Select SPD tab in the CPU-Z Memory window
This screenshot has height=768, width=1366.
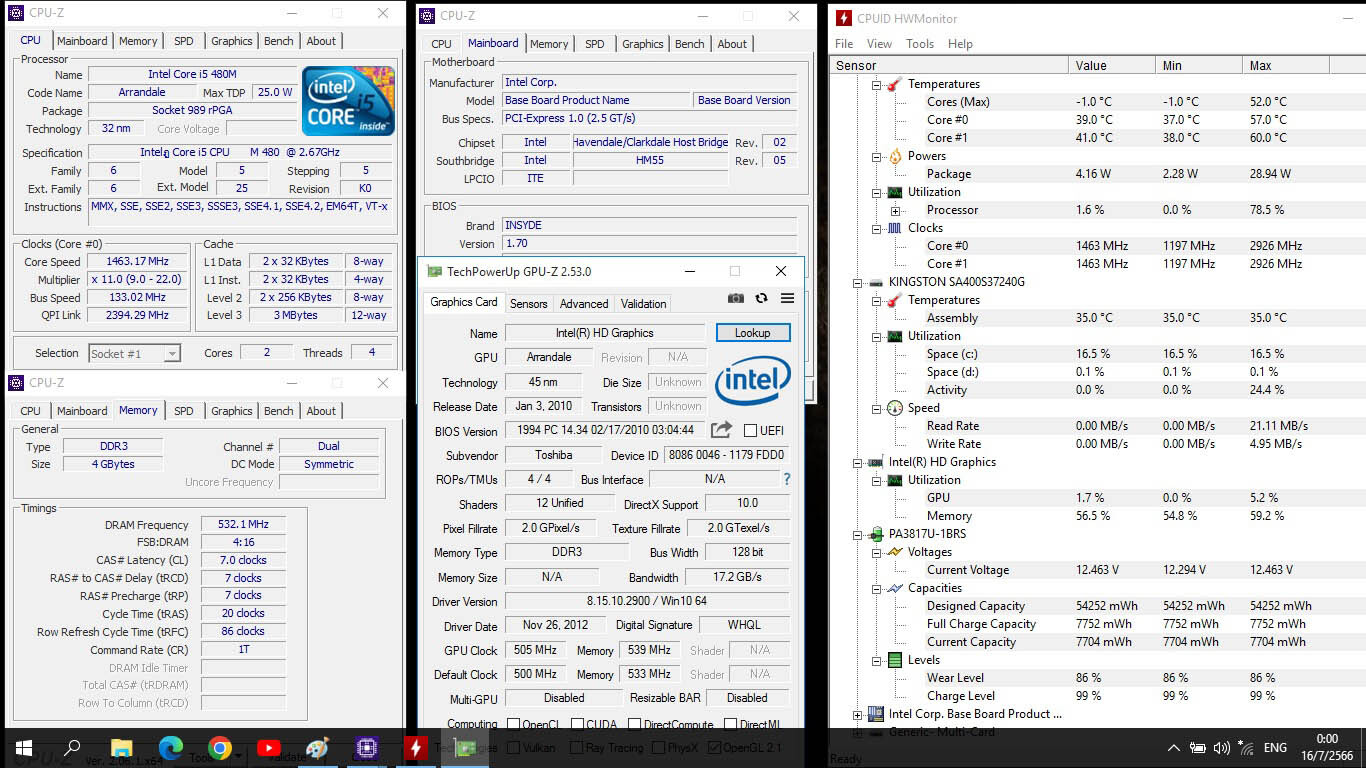(184, 411)
